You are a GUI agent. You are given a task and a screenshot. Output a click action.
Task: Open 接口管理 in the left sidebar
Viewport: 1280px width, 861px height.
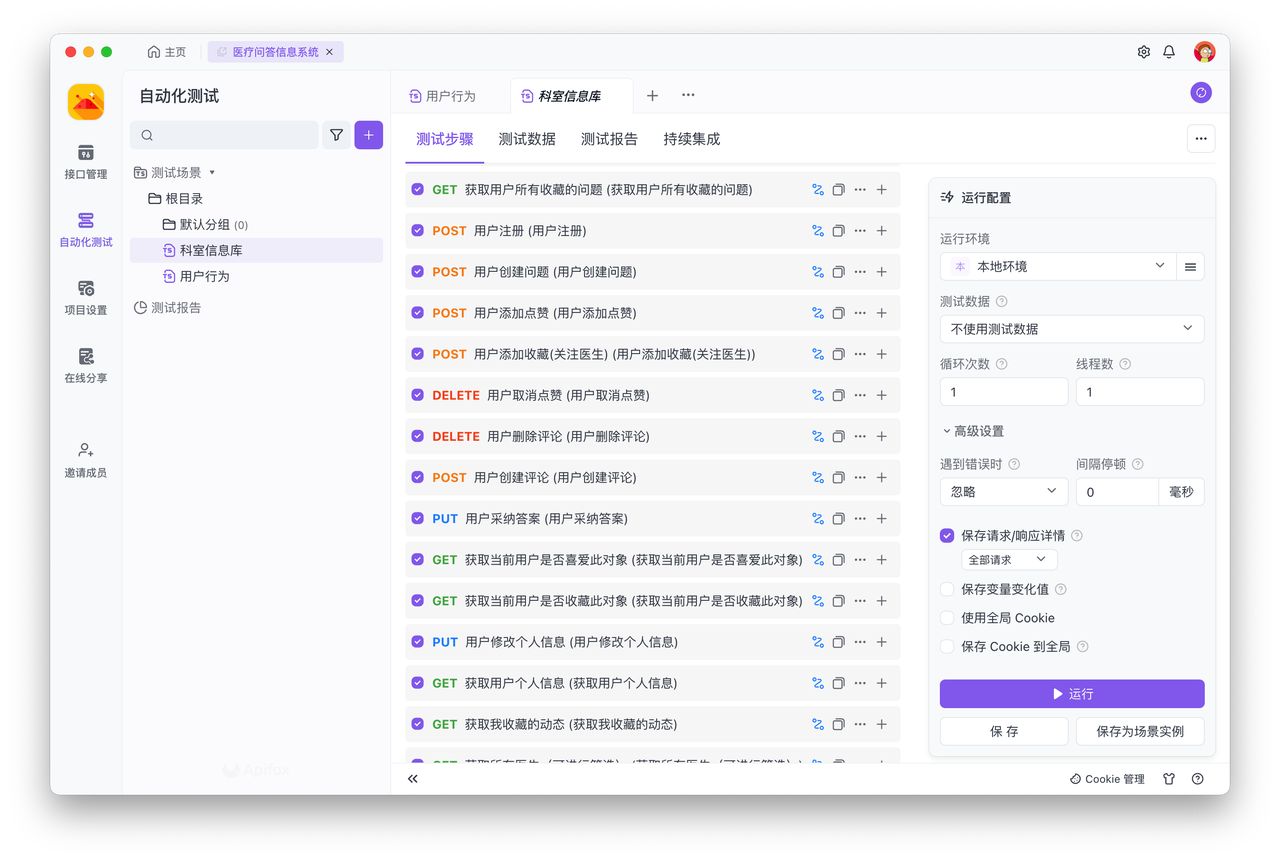pyautogui.click(x=86, y=161)
